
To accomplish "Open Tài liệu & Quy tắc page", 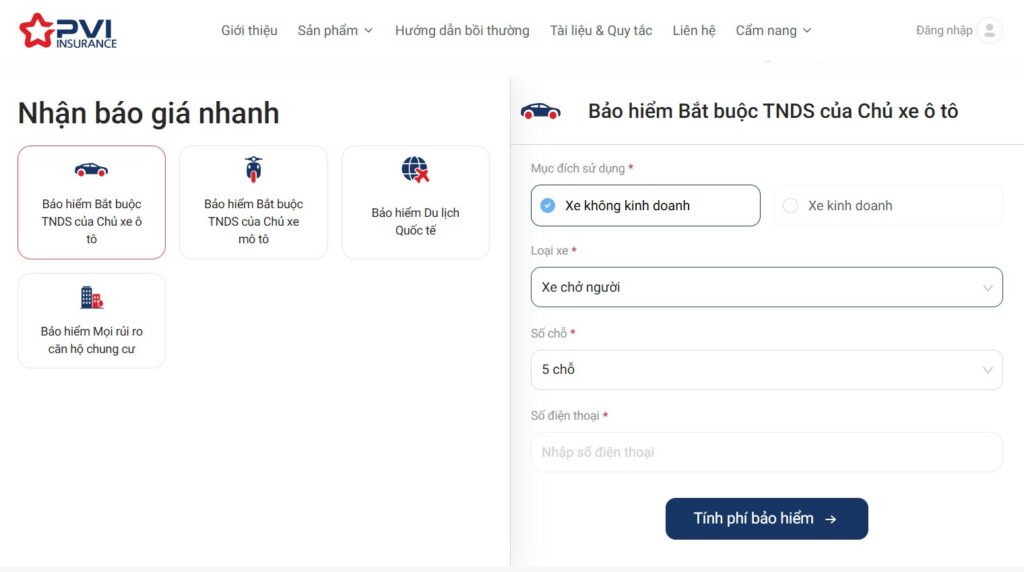I will coord(601,30).
